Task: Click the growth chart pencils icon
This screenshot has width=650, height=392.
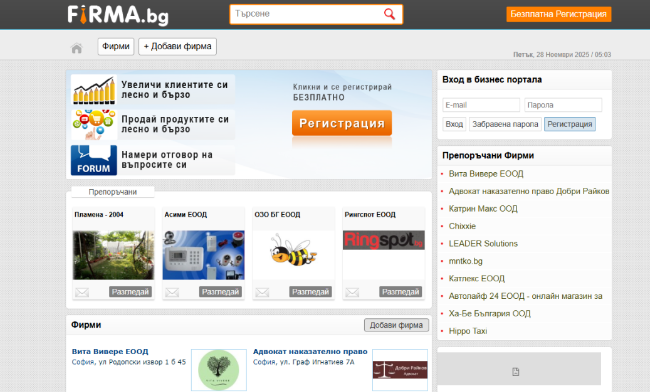Action: (94, 90)
